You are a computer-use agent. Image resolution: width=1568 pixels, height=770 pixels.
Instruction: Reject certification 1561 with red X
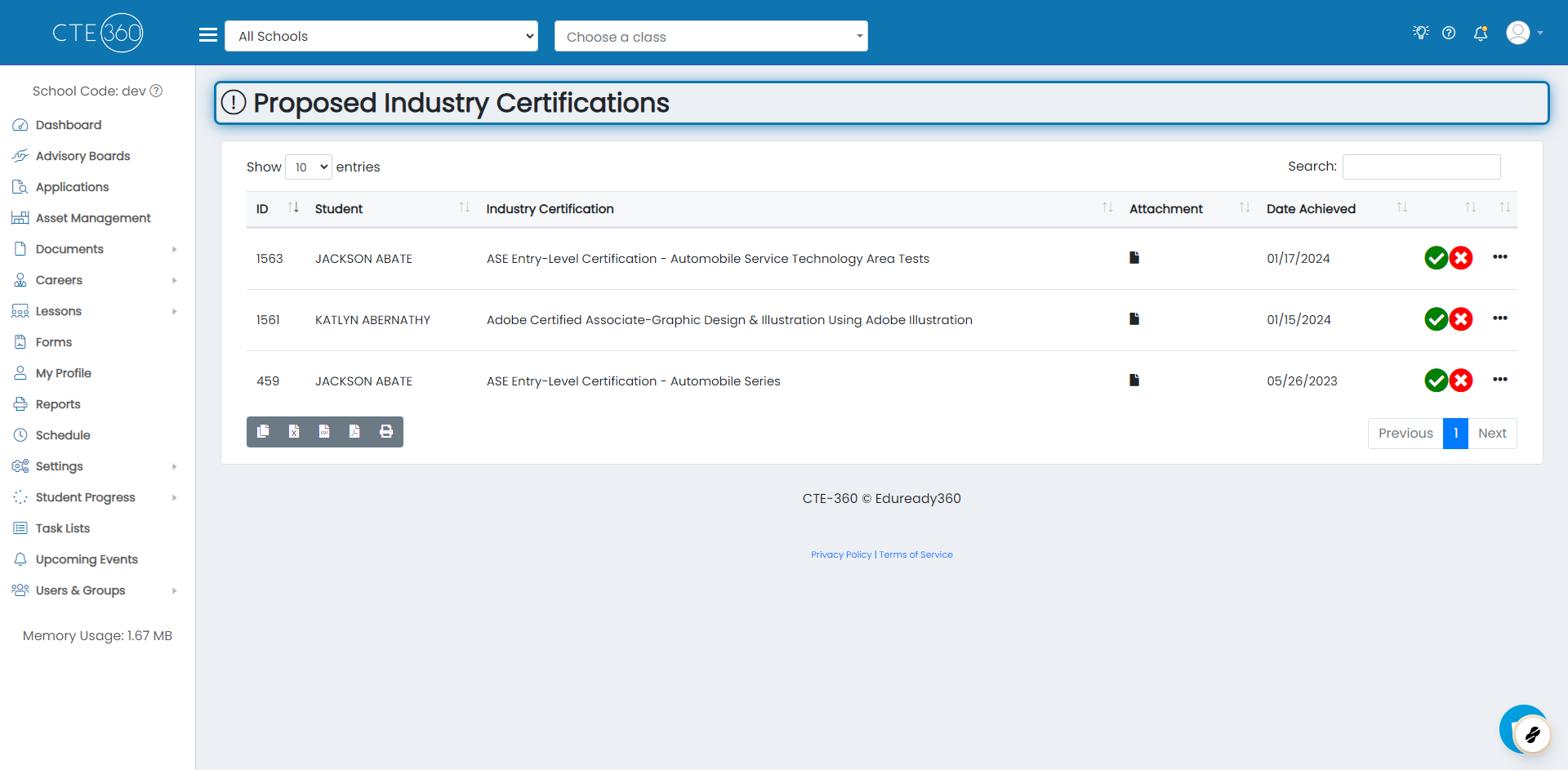(x=1461, y=319)
